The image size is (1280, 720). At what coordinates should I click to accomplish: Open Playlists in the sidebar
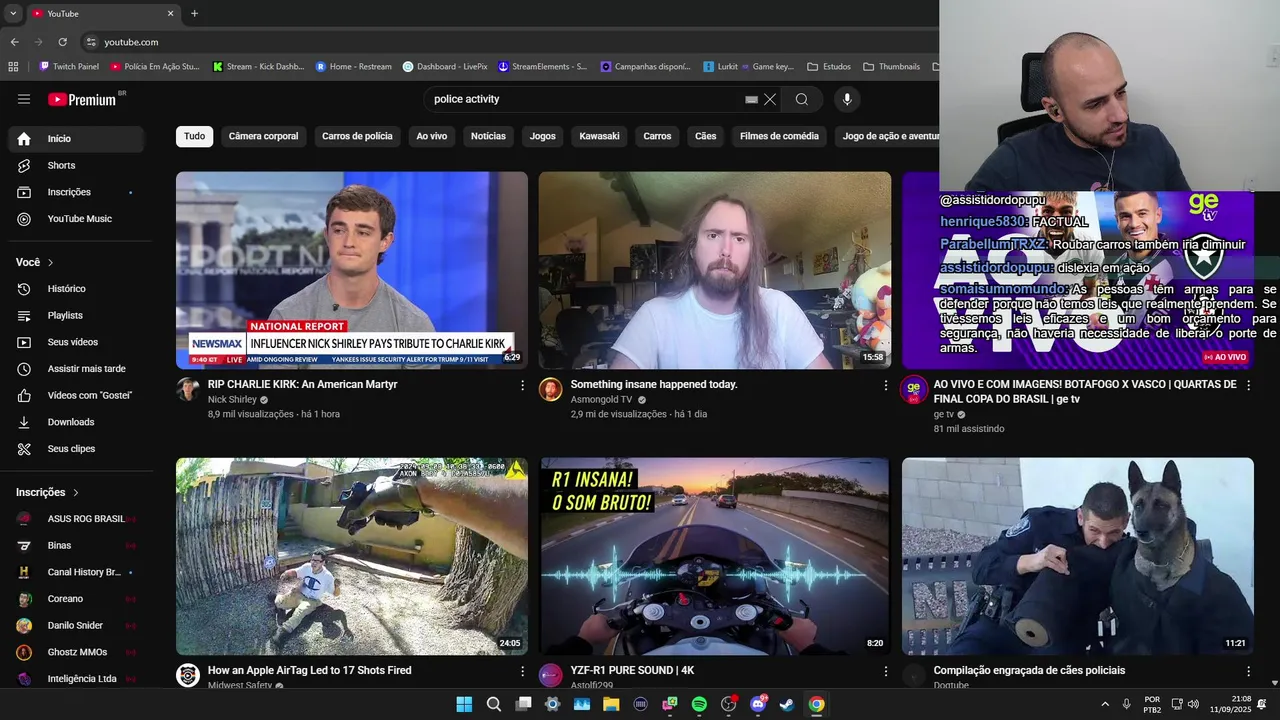76,315
